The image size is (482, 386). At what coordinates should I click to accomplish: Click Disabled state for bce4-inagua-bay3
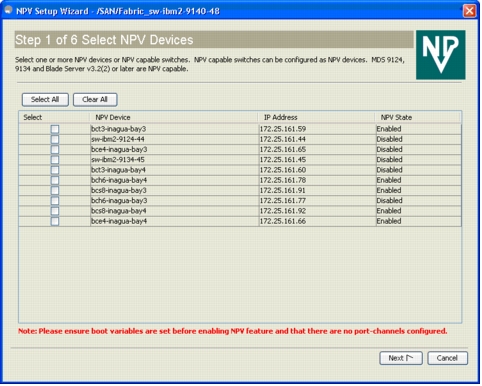[390, 149]
